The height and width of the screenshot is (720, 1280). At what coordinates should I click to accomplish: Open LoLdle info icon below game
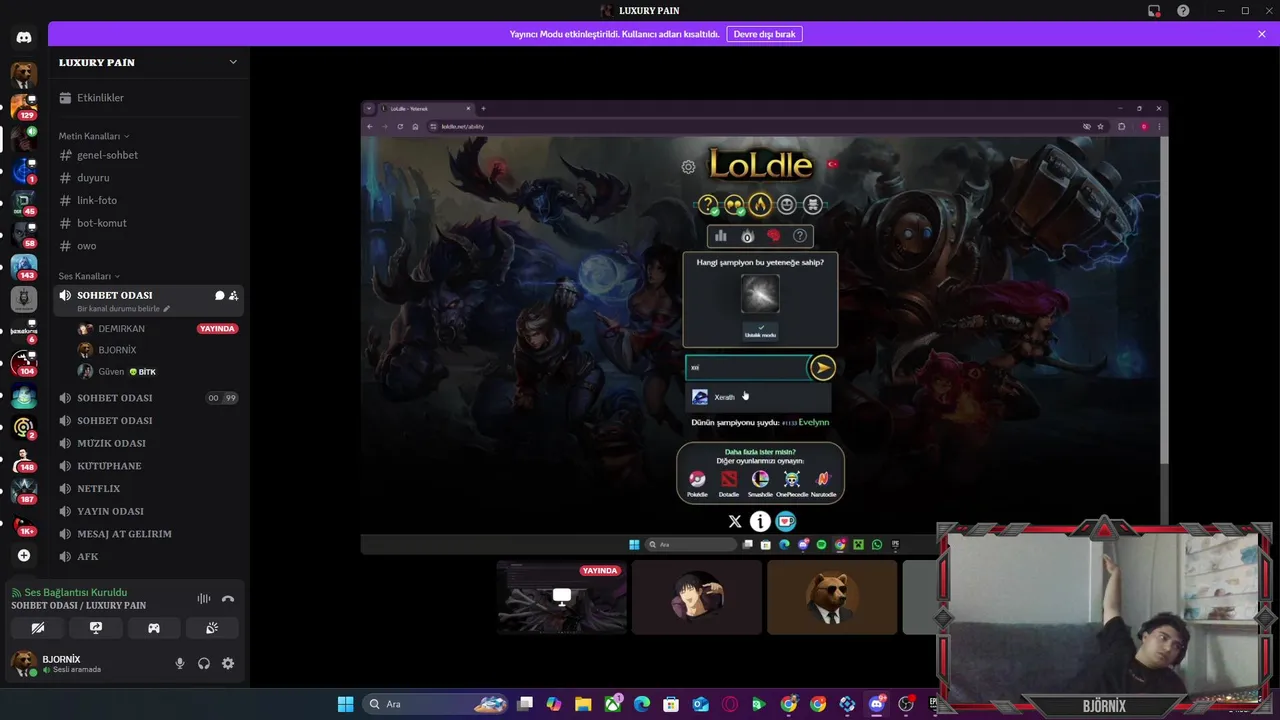click(761, 521)
